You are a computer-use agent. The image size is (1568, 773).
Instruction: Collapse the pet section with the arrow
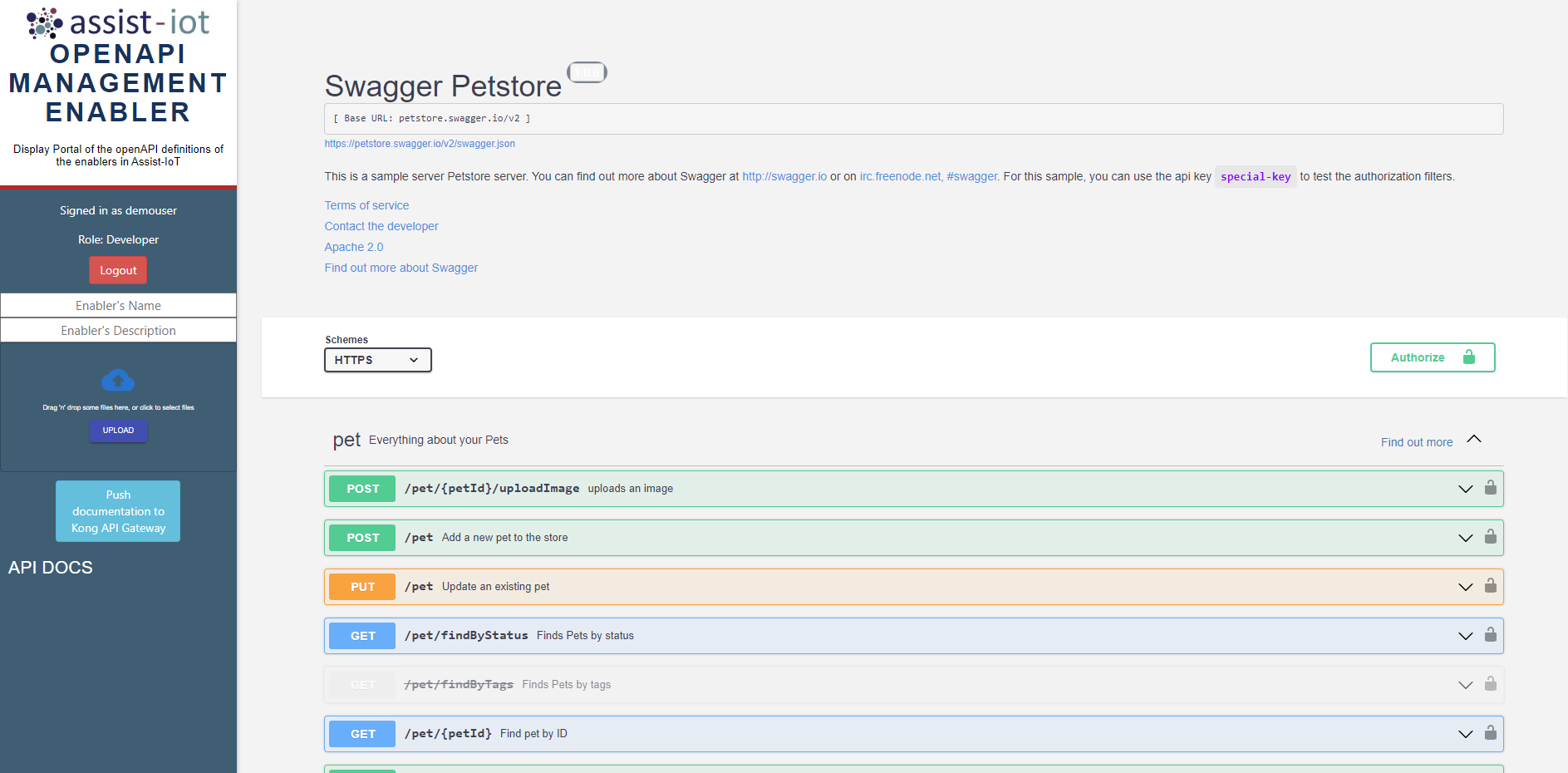point(1474,439)
